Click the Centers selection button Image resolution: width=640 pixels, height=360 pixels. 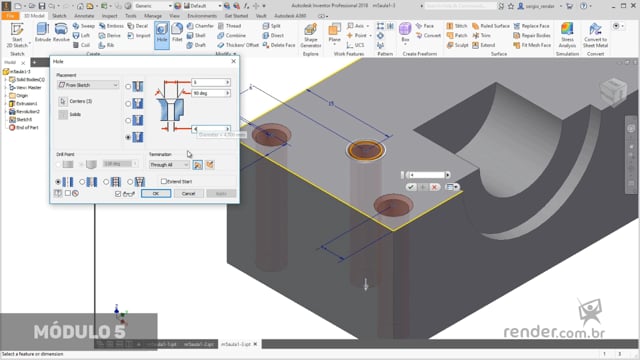coord(63,101)
